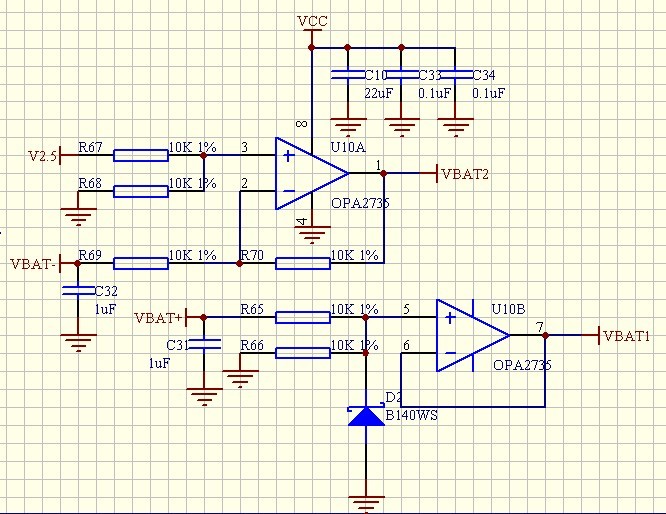Click the 10K 1% value of R70
Screen dimensions: 666x514
[x=355, y=255]
